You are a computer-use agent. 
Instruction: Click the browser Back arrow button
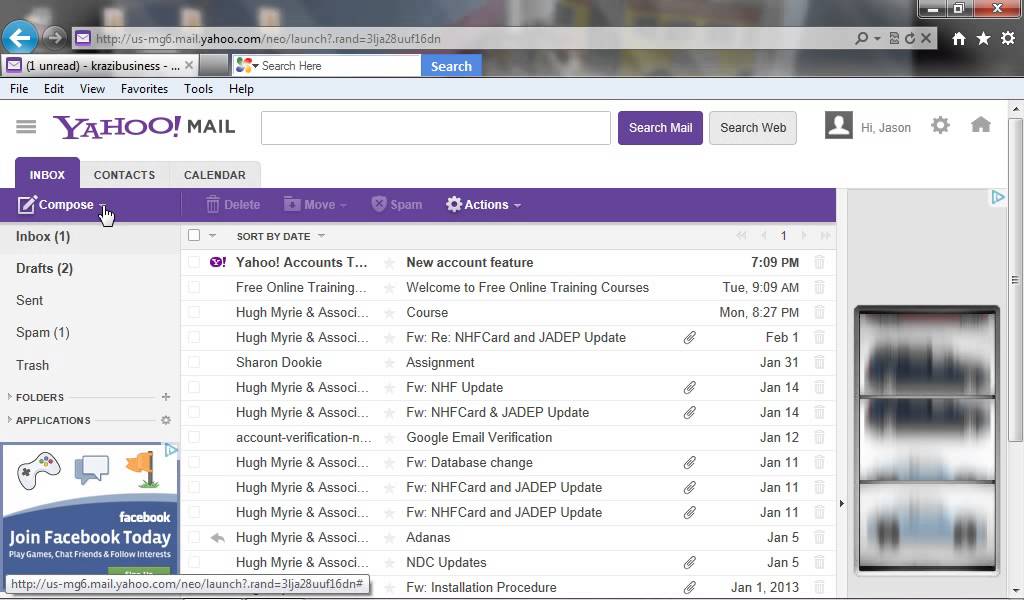(20, 38)
